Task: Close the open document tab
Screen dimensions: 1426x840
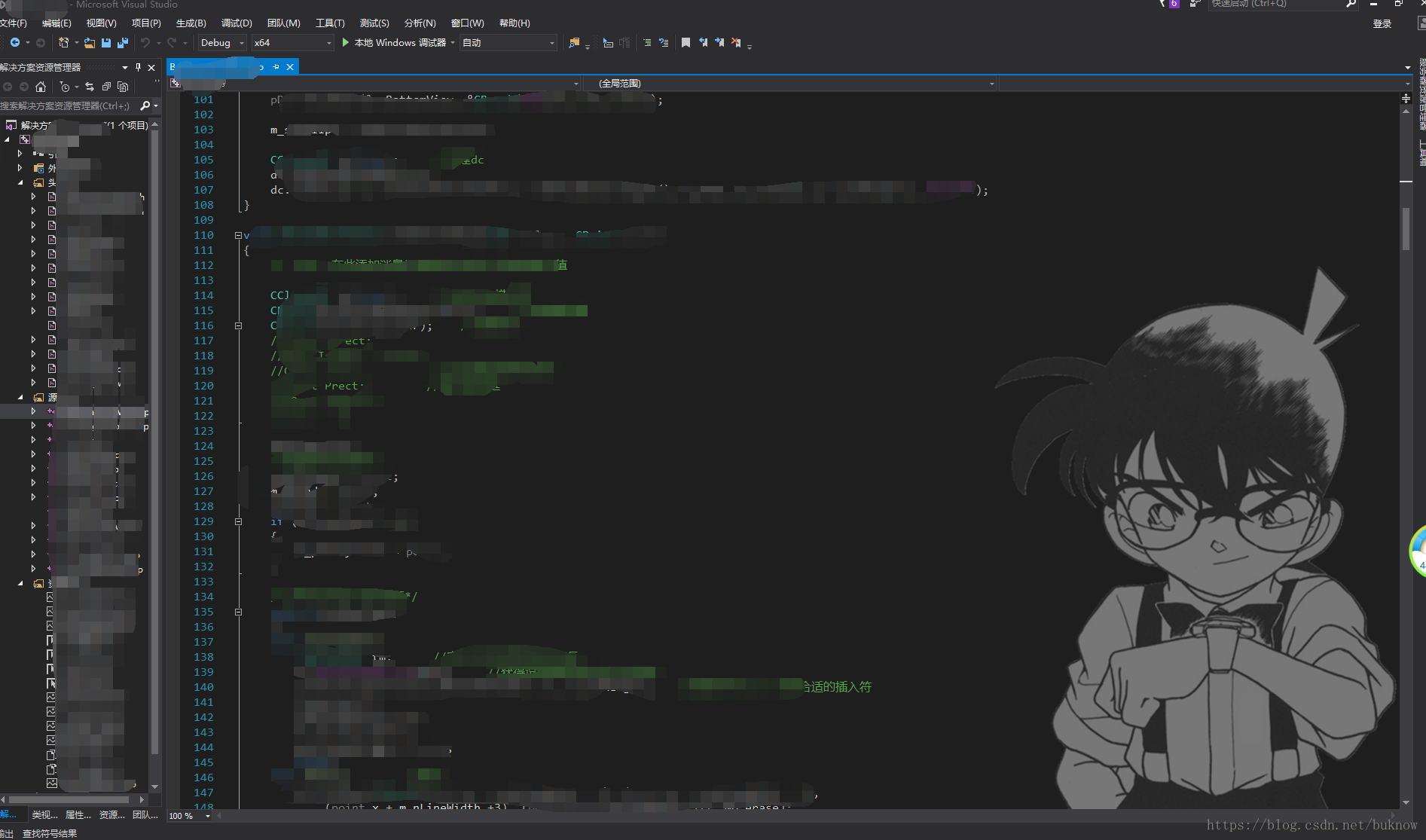Action: coord(290,67)
